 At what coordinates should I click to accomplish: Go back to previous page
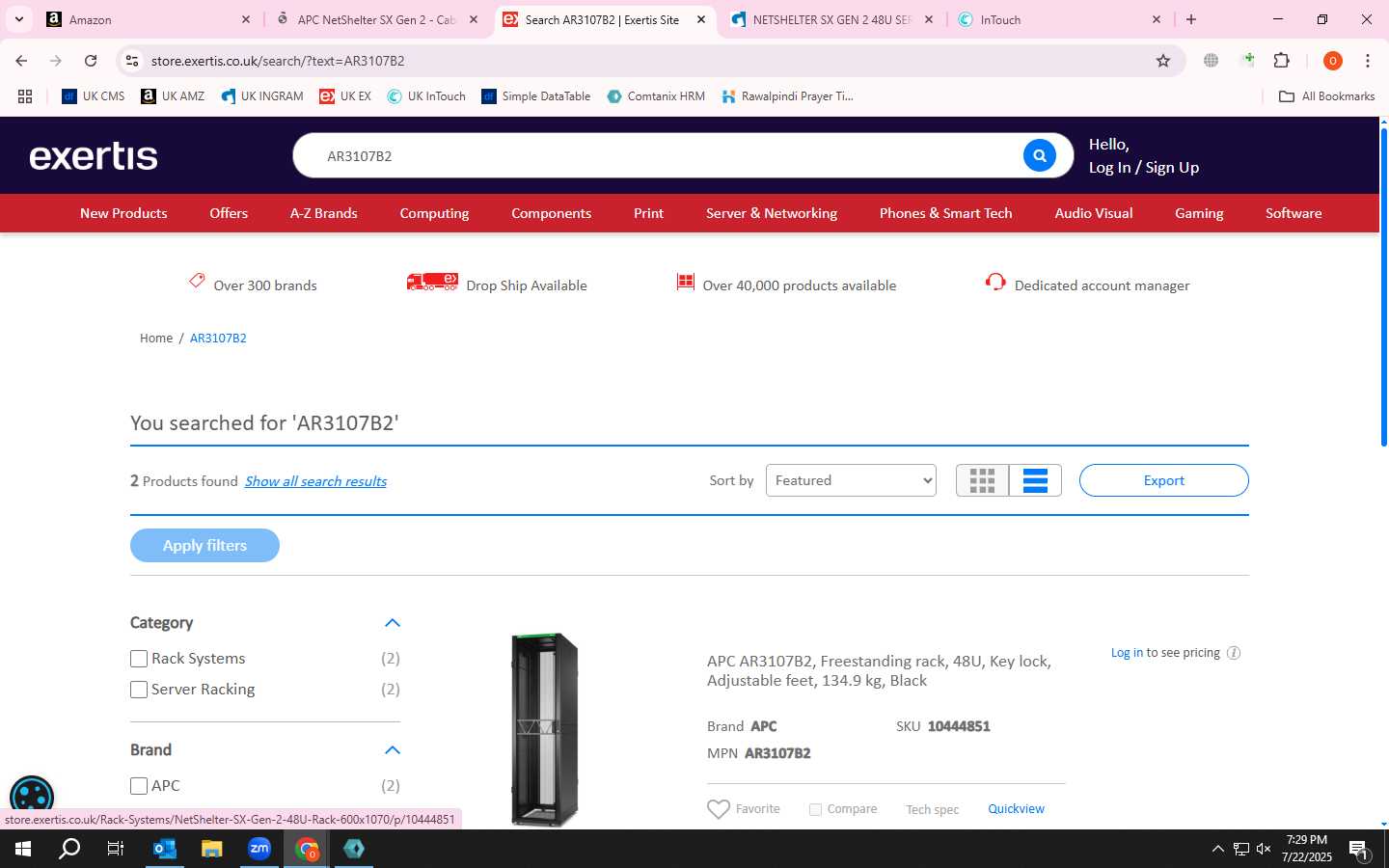click(x=21, y=61)
